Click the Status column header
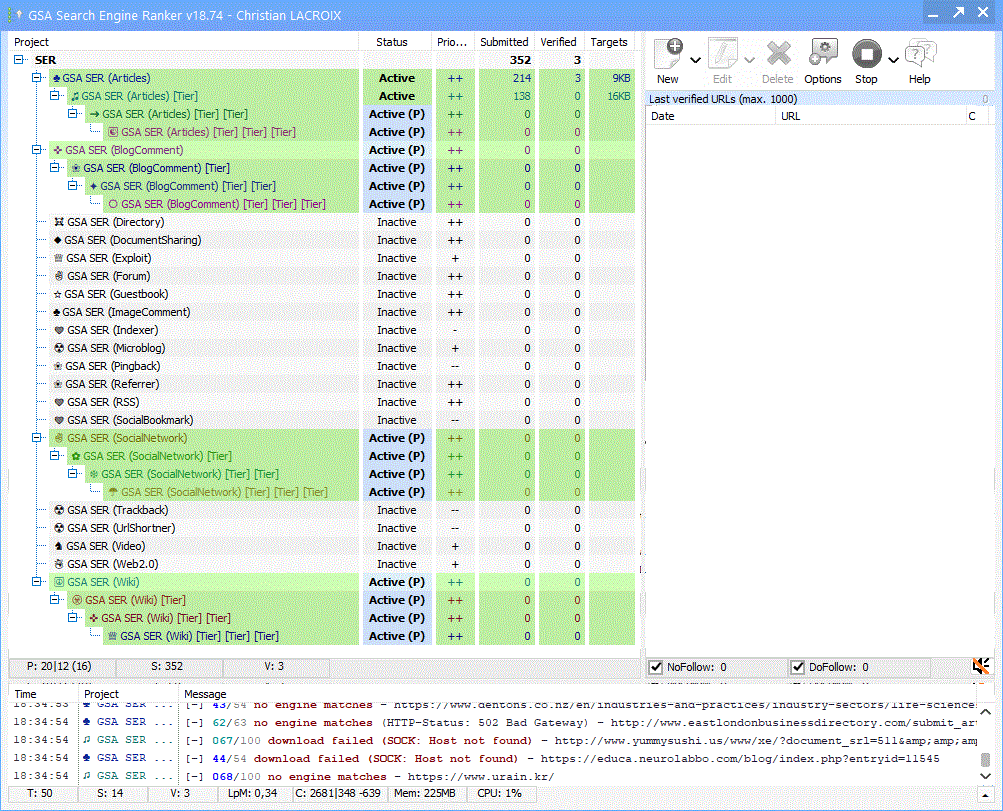The width and height of the screenshot is (1003, 811). pos(392,42)
